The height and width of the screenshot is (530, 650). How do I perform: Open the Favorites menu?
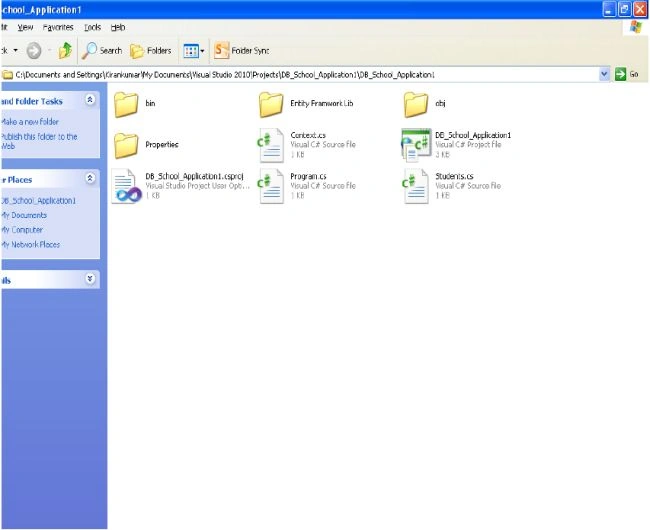pyautogui.click(x=58, y=27)
